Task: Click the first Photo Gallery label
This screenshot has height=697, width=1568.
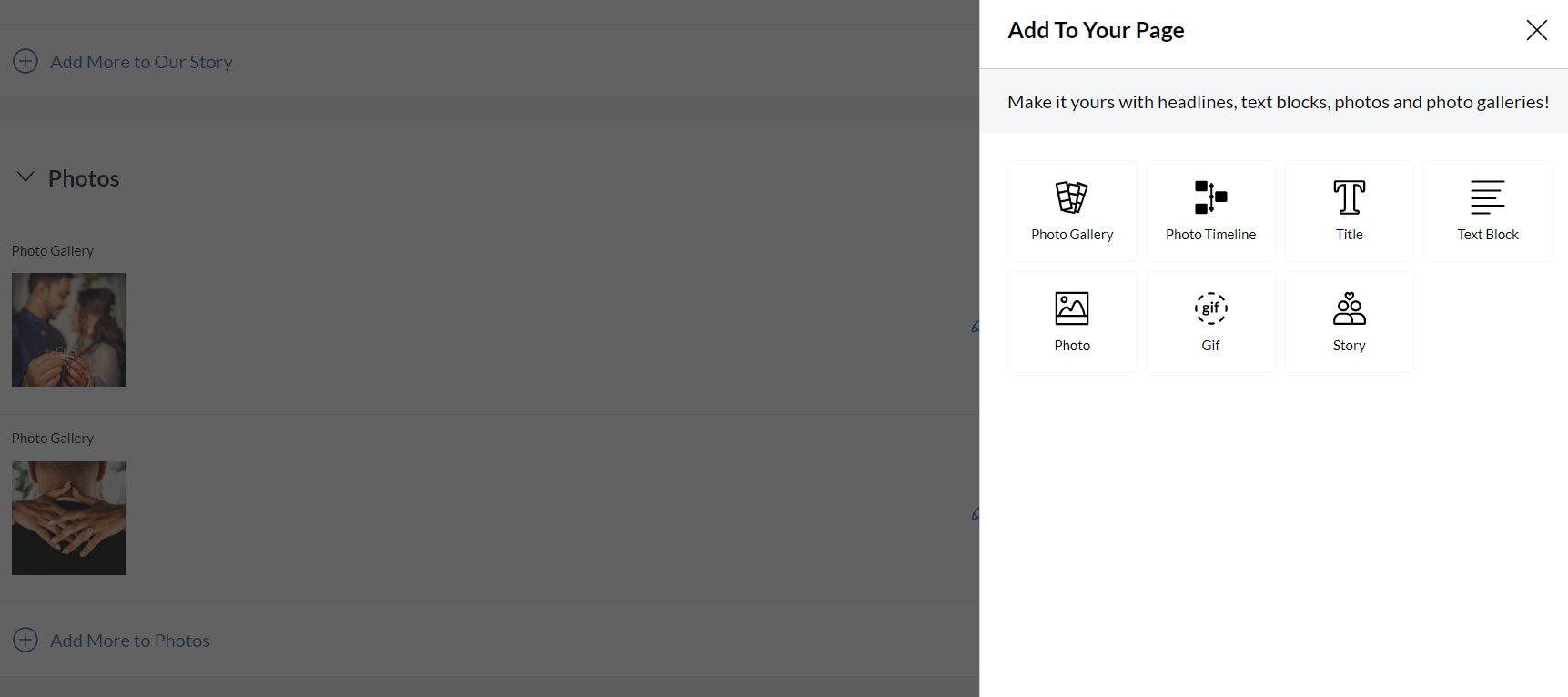Action: (53, 250)
